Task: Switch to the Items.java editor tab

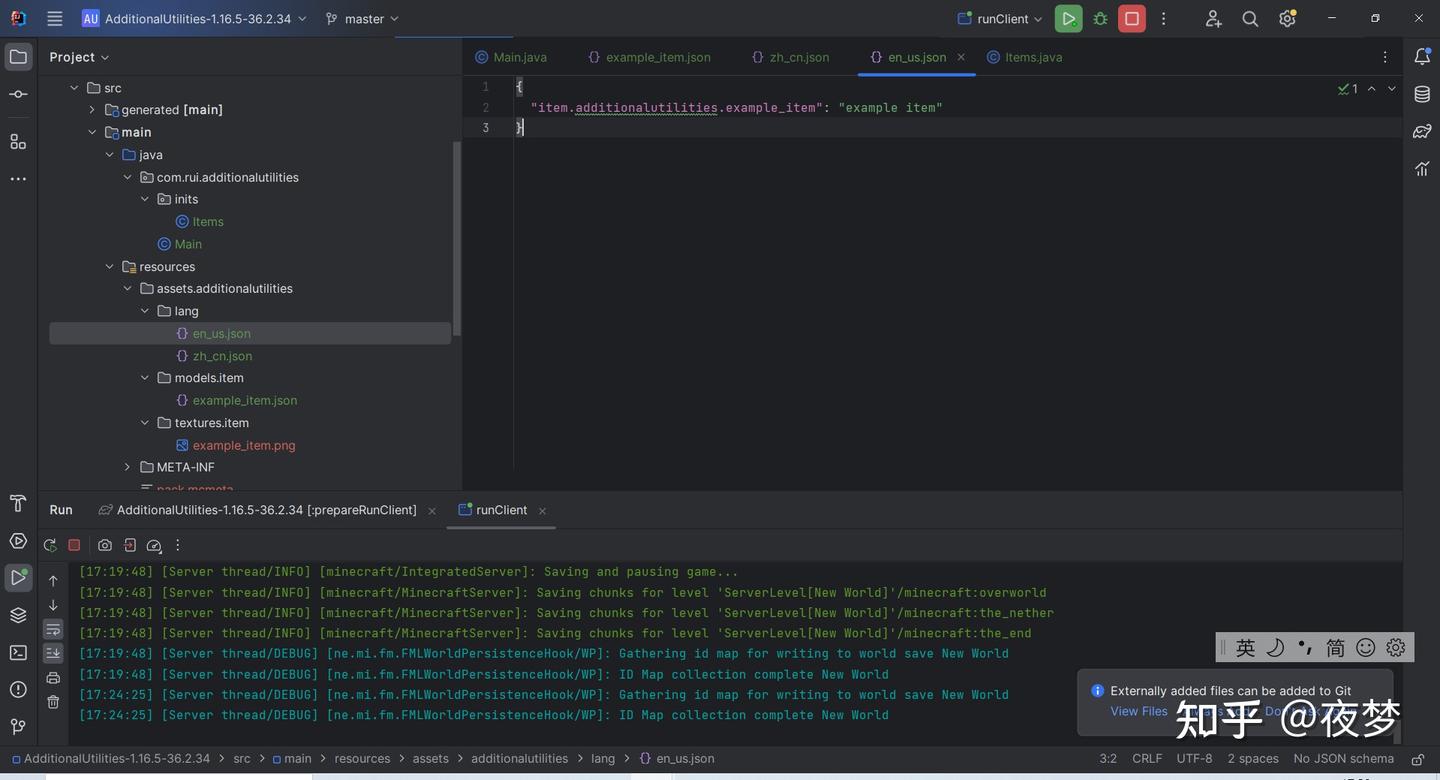Action: tap(1033, 57)
